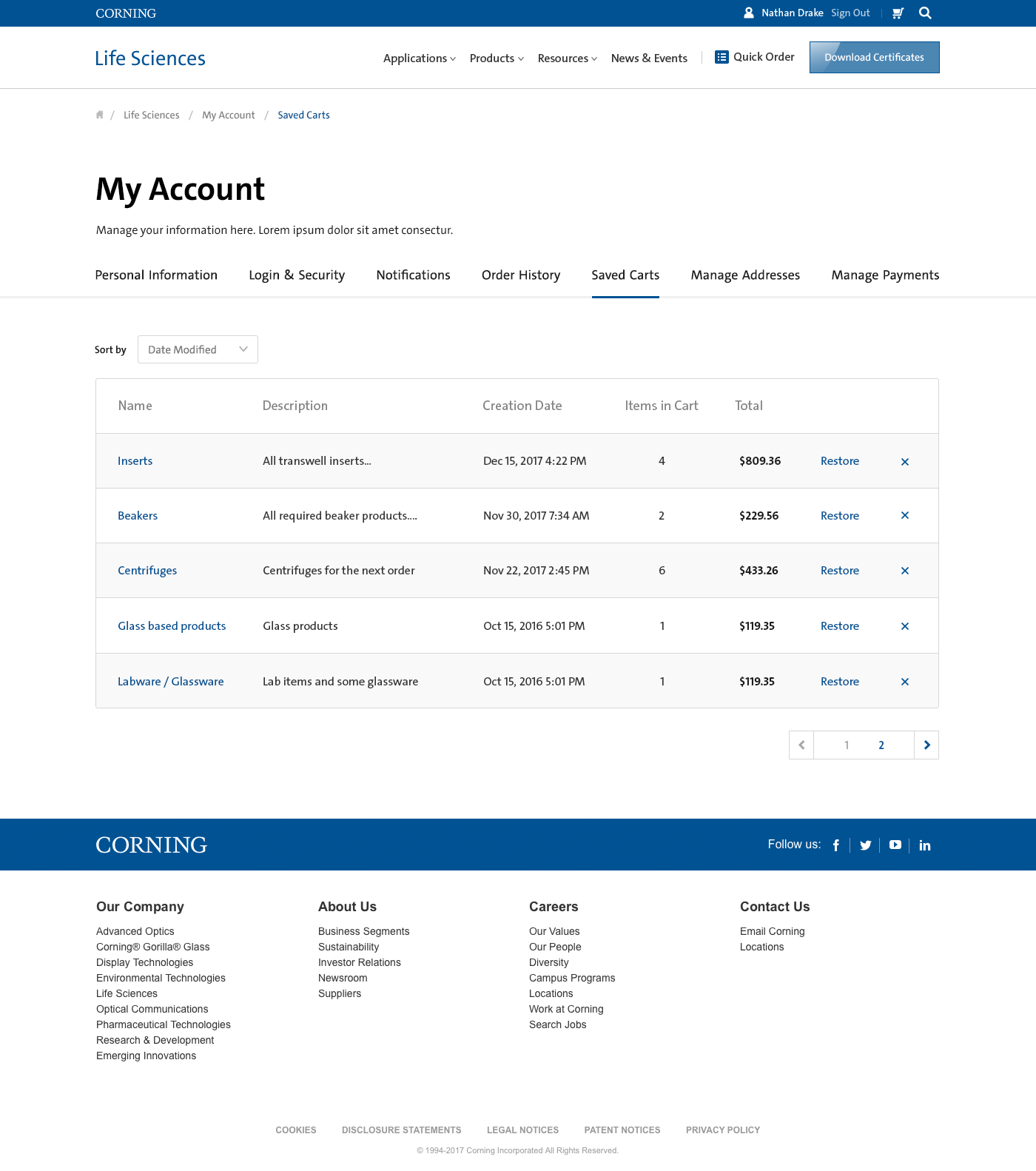This screenshot has height=1171, width=1036.
Task: Open the Beakers cart name link
Action: click(x=138, y=516)
